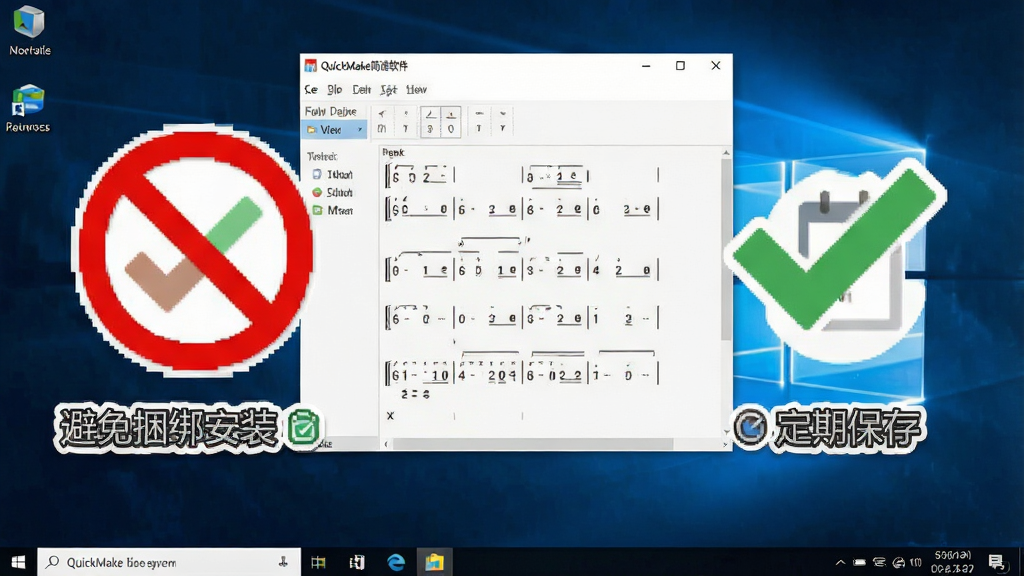Click the taskbar icon left of Edge
Image resolution: width=1024 pixels, height=576 pixels.
[357, 562]
